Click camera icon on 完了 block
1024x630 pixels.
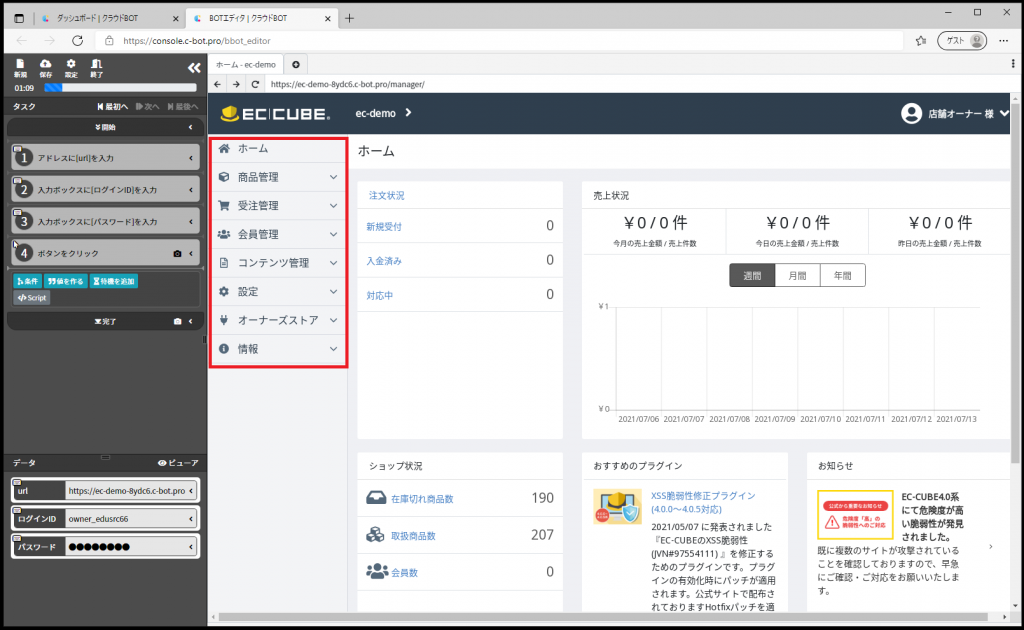pyautogui.click(x=177, y=321)
